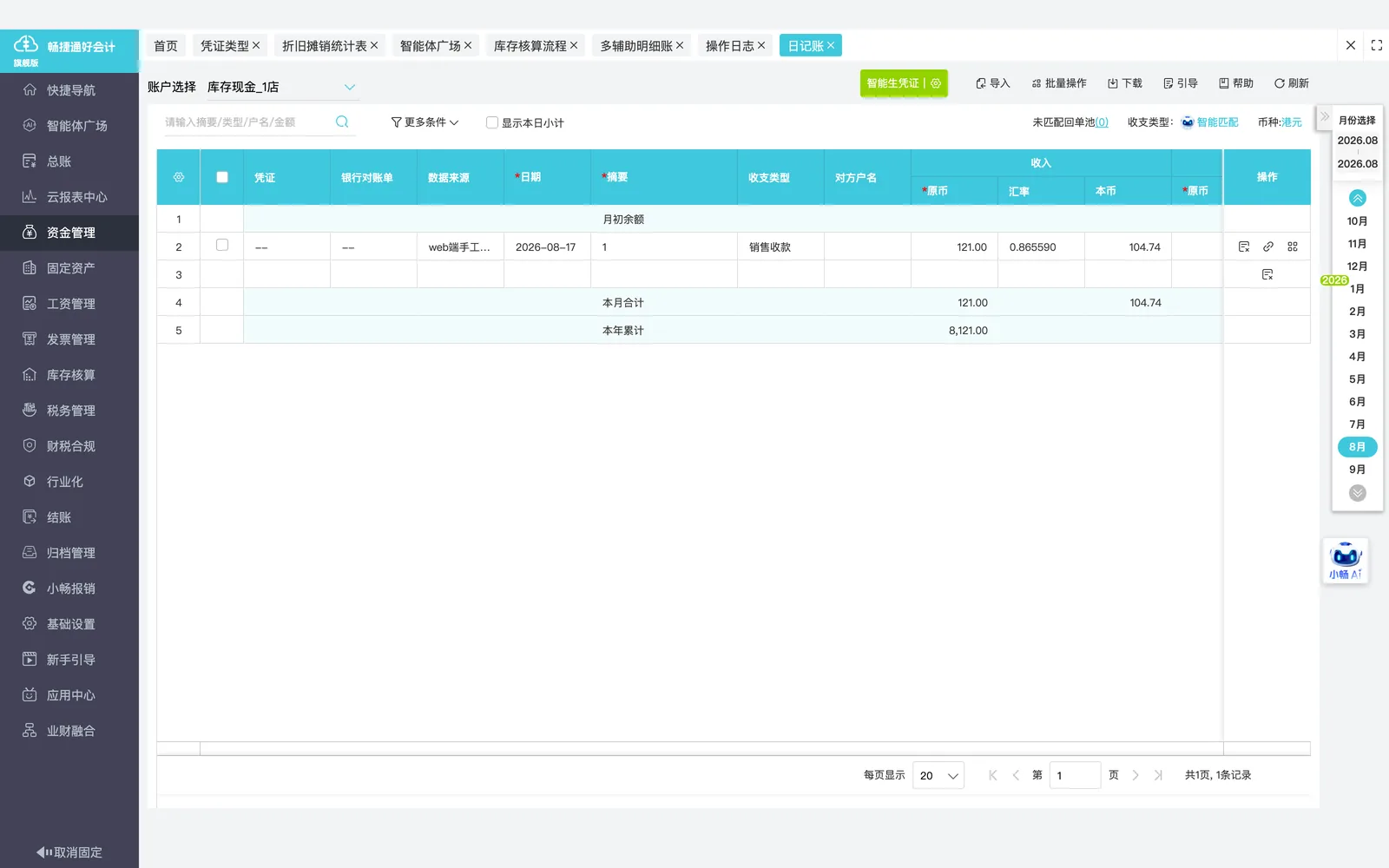Close the 日记账 tab
The image size is (1389, 868).
point(831,46)
